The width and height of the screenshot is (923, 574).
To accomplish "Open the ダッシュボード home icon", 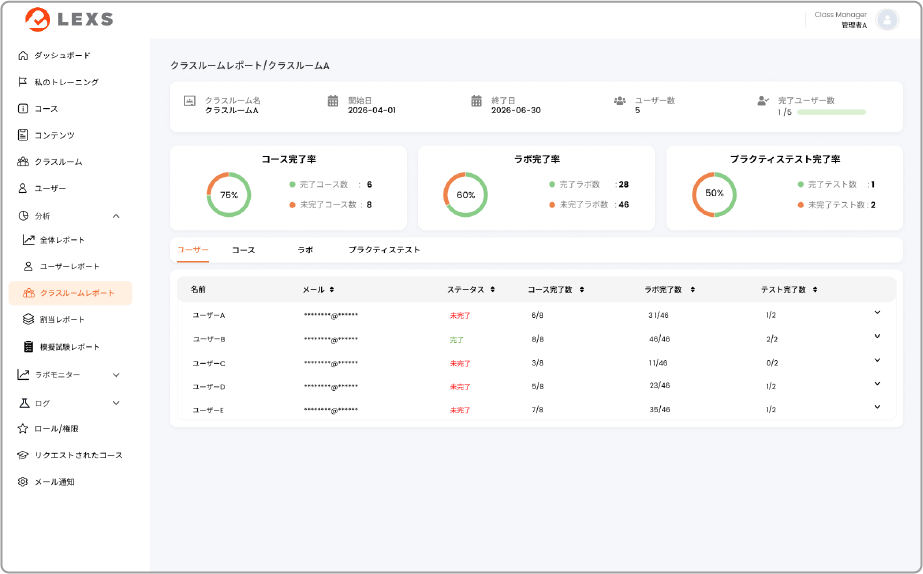I will [x=23, y=55].
